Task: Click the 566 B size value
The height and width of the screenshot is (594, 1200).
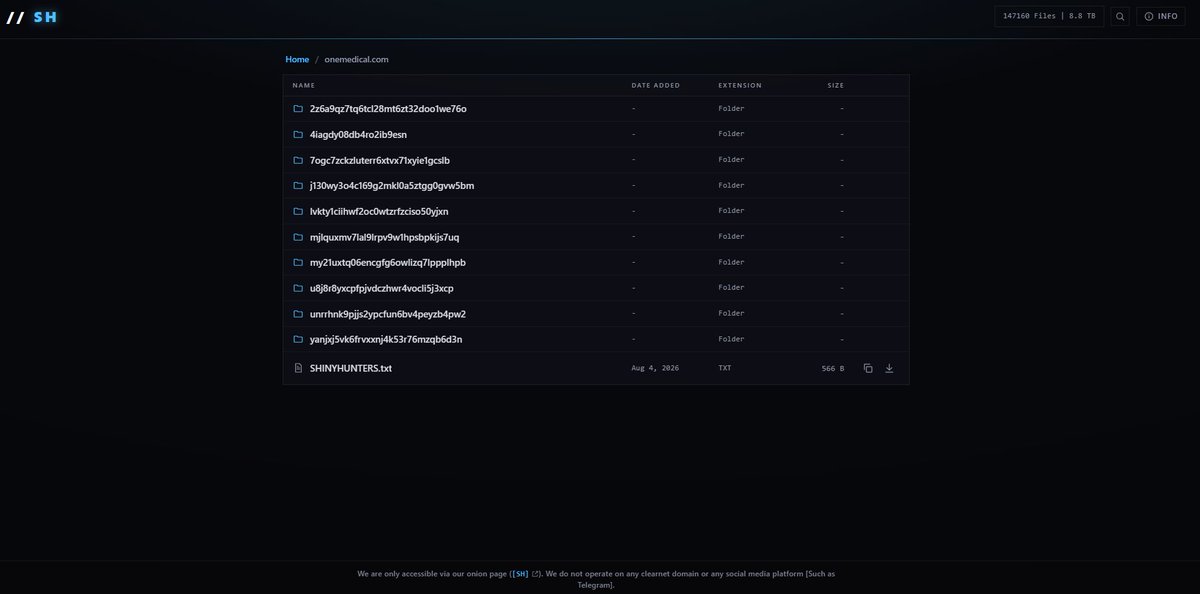Action: point(833,368)
